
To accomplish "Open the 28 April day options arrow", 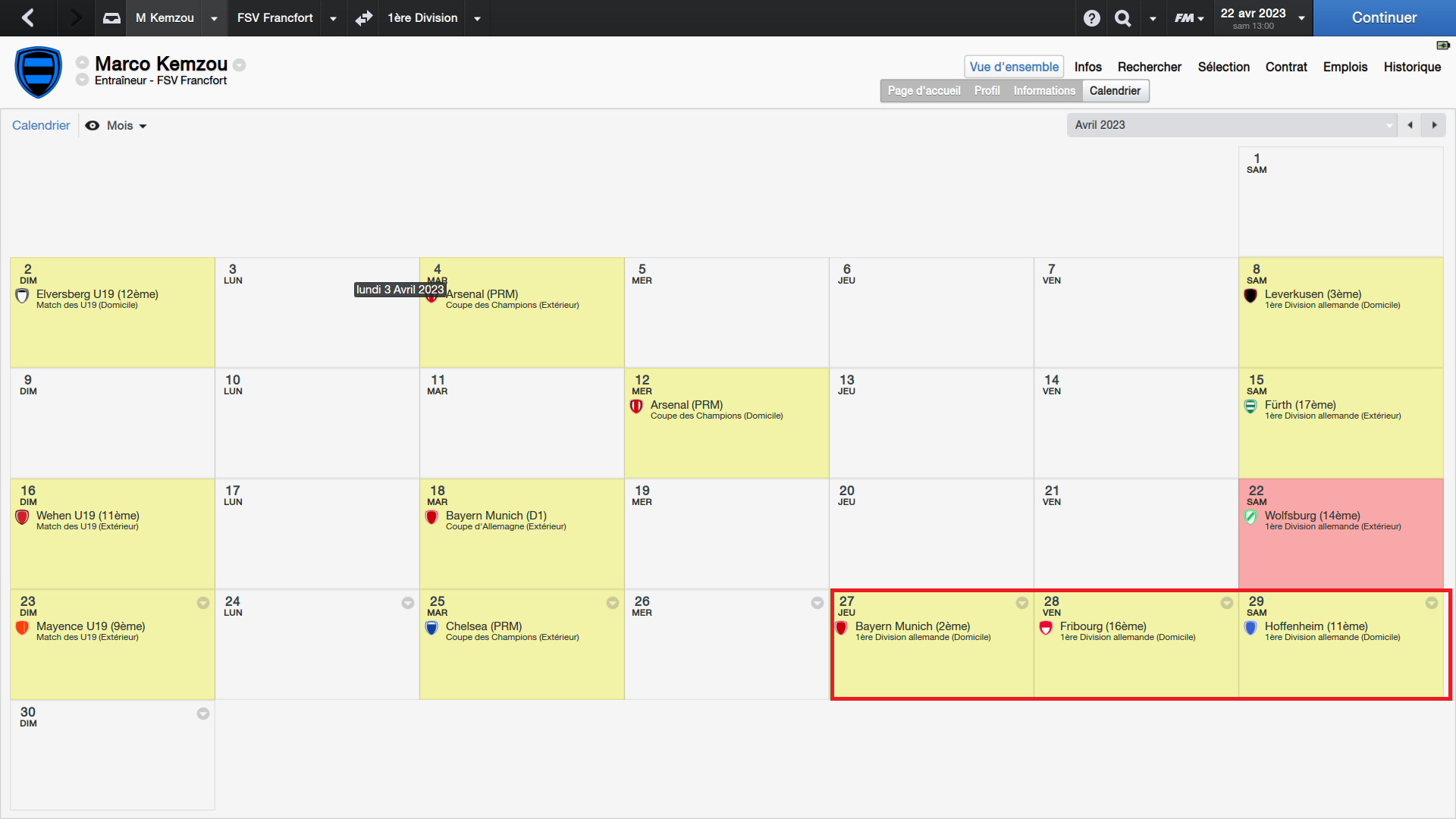I will click(x=1227, y=603).
